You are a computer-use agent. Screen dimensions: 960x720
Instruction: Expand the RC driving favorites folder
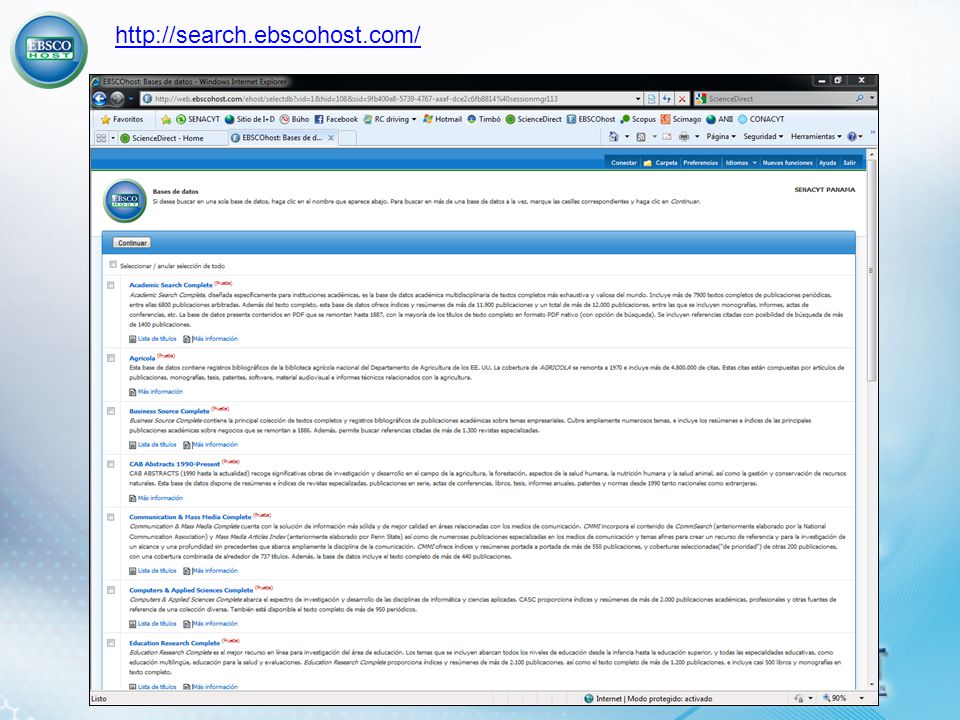tap(389, 119)
